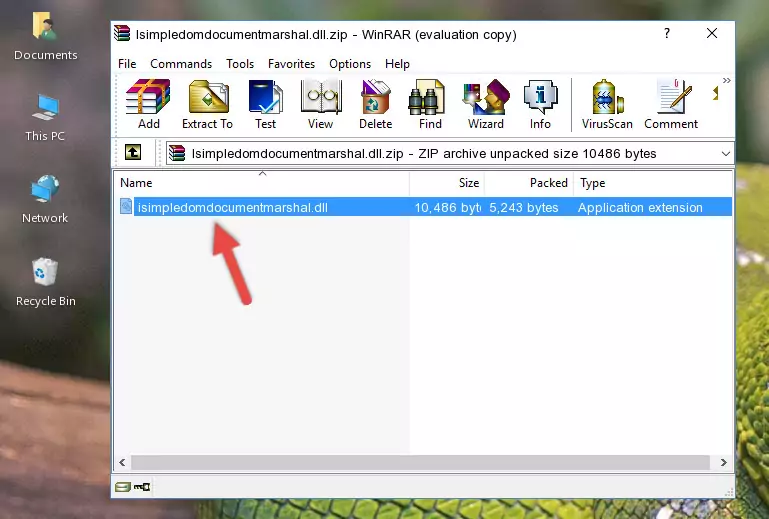Open the Tools menu
The image size is (769, 519).
click(240, 64)
